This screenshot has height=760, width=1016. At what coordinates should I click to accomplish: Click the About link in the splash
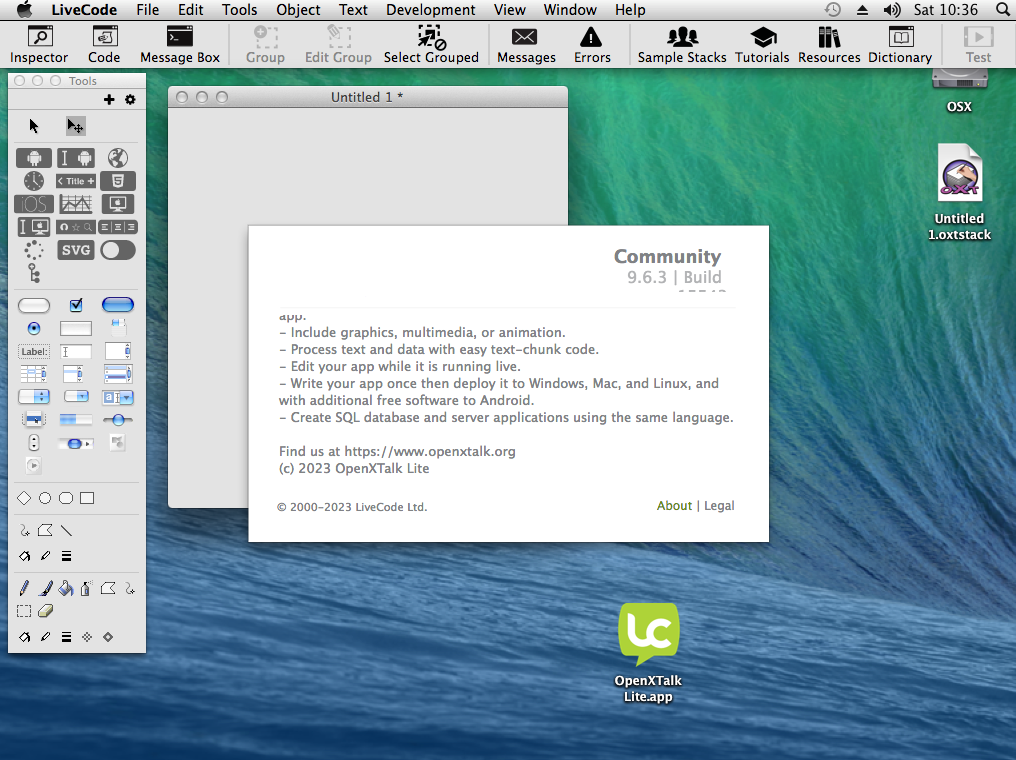674,505
